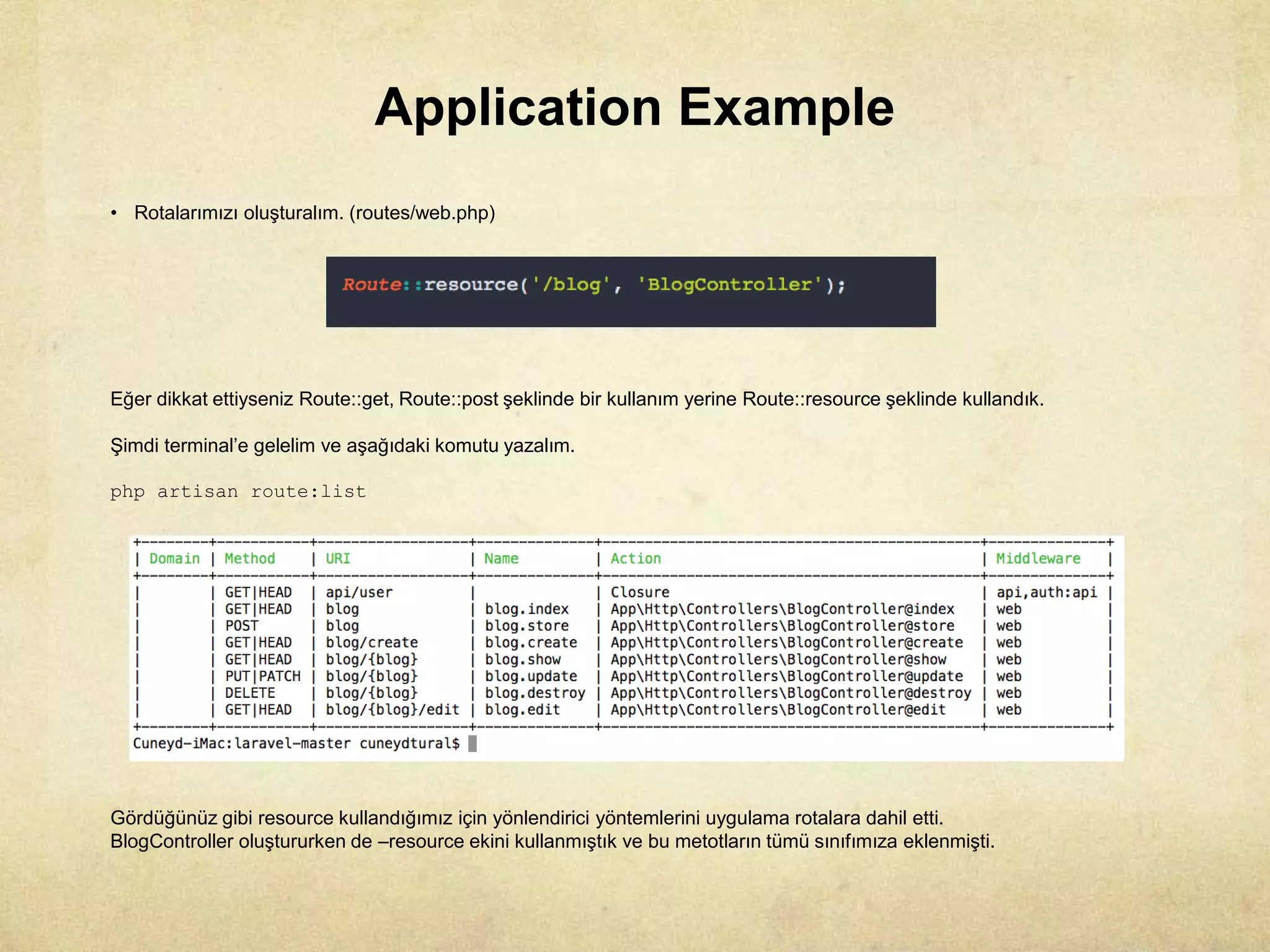Click the 'api/user' URI cell

click(x=359, y=593)
